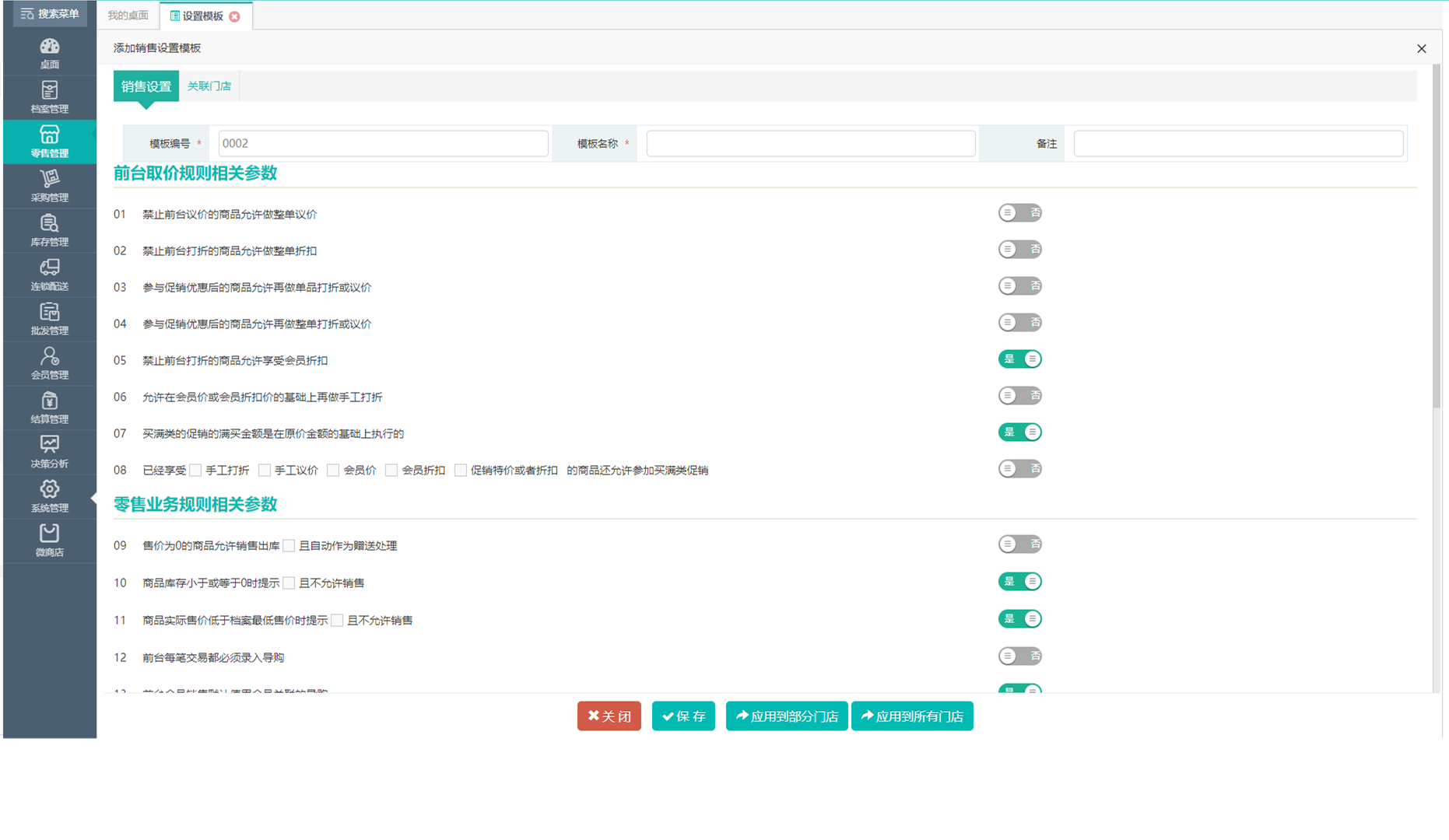This screenshot has width=1449, height=840.
Task: Turn off rule 10 库存提示 switch
Action: click(1019, 581)
